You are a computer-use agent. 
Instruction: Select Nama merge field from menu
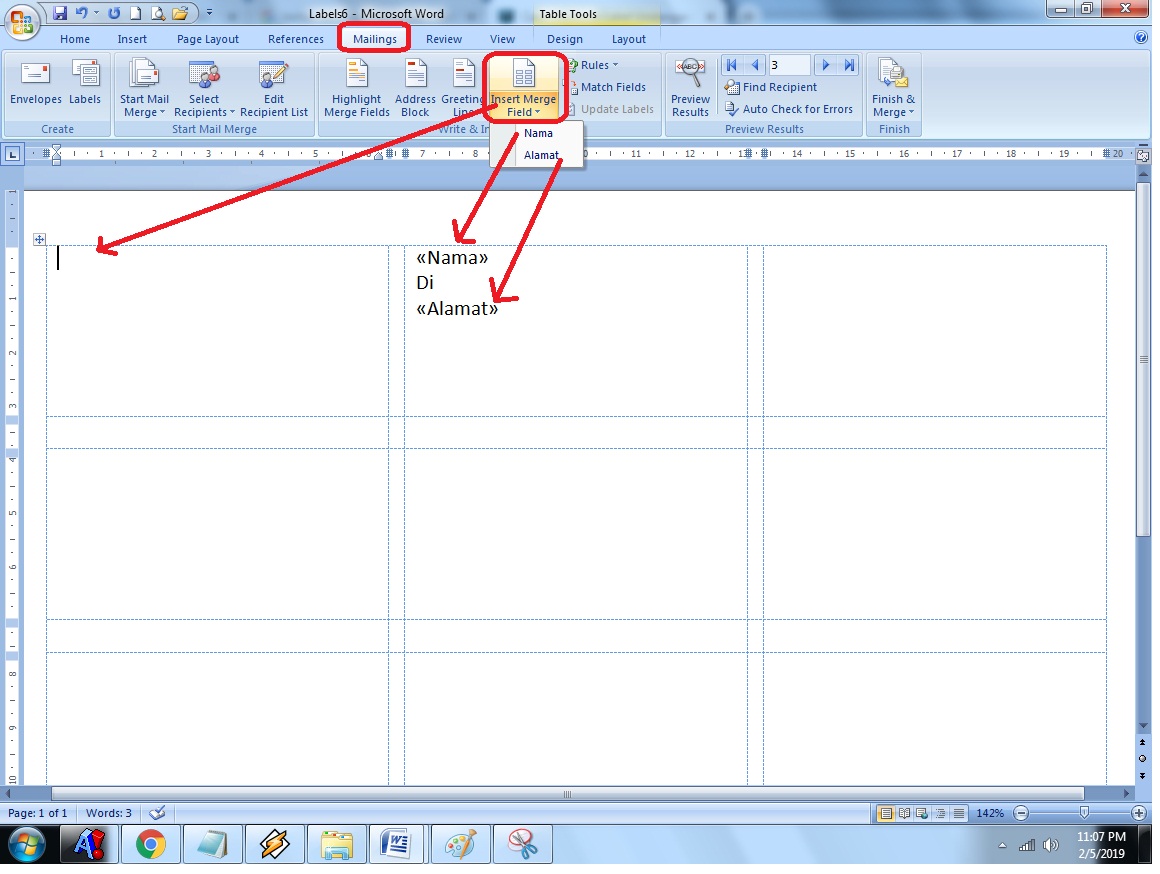[x=538, y=133]
